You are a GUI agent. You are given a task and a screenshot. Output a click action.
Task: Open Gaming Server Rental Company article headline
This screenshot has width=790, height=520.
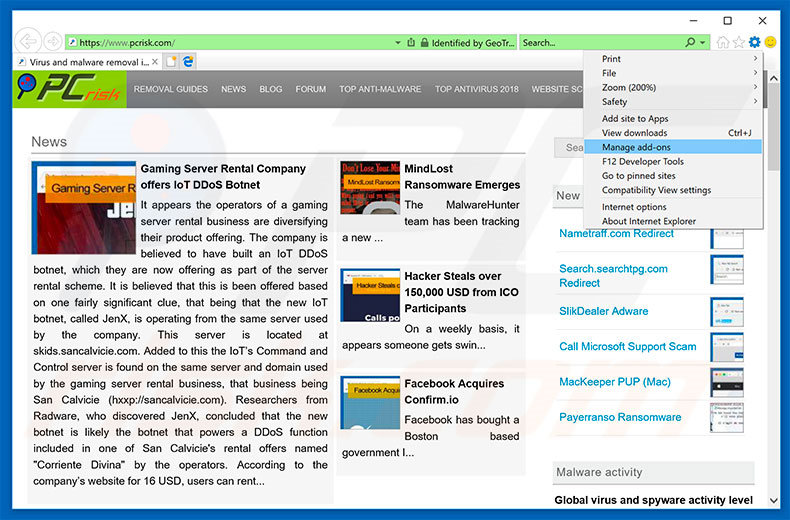(223, 177)
